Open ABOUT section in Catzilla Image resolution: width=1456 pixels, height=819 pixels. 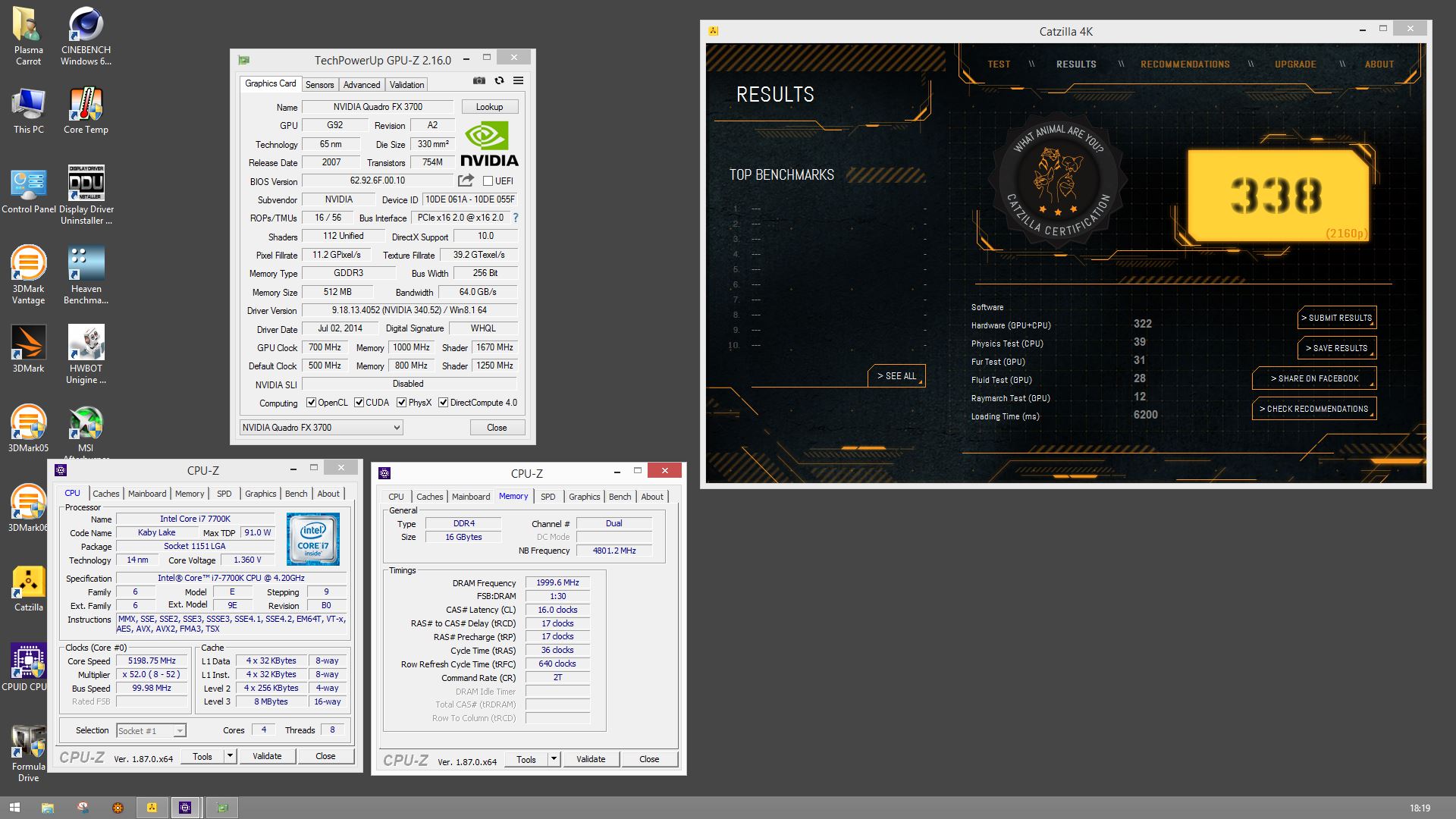pyautogui.click(x=1379, y=64)
